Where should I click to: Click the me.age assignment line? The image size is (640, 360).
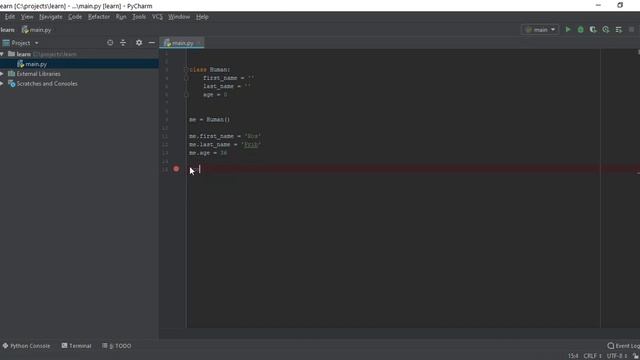[208, 153]
